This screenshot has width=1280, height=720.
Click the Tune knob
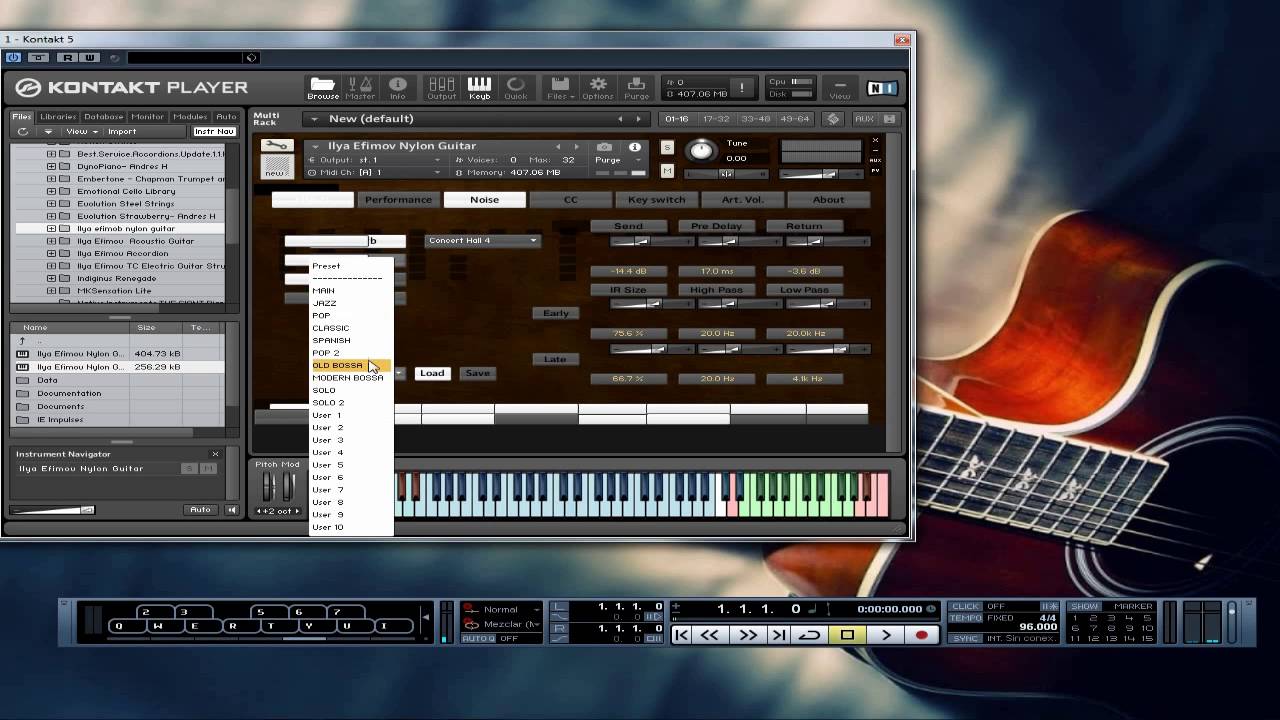pyautogui.click(x=702, y=150)
